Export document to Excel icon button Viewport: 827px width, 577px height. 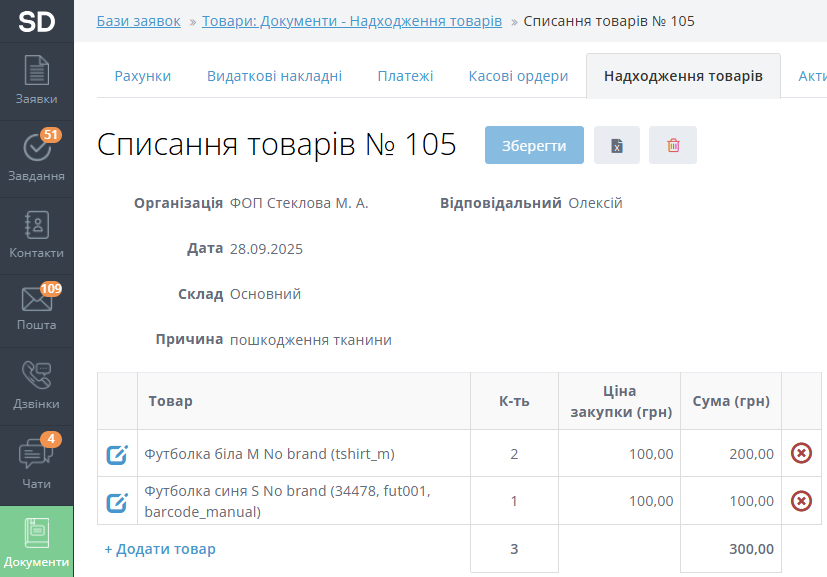pyautogui.click(x=617, y=145)
